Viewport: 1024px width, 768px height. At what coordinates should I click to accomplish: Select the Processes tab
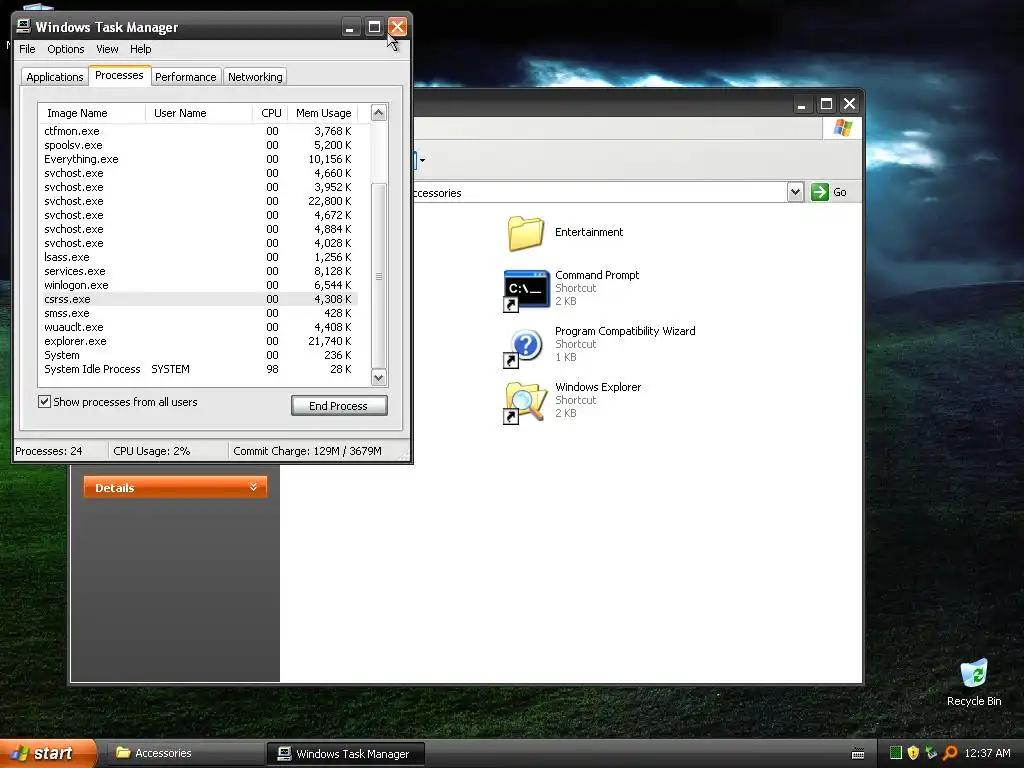point(119,75)
